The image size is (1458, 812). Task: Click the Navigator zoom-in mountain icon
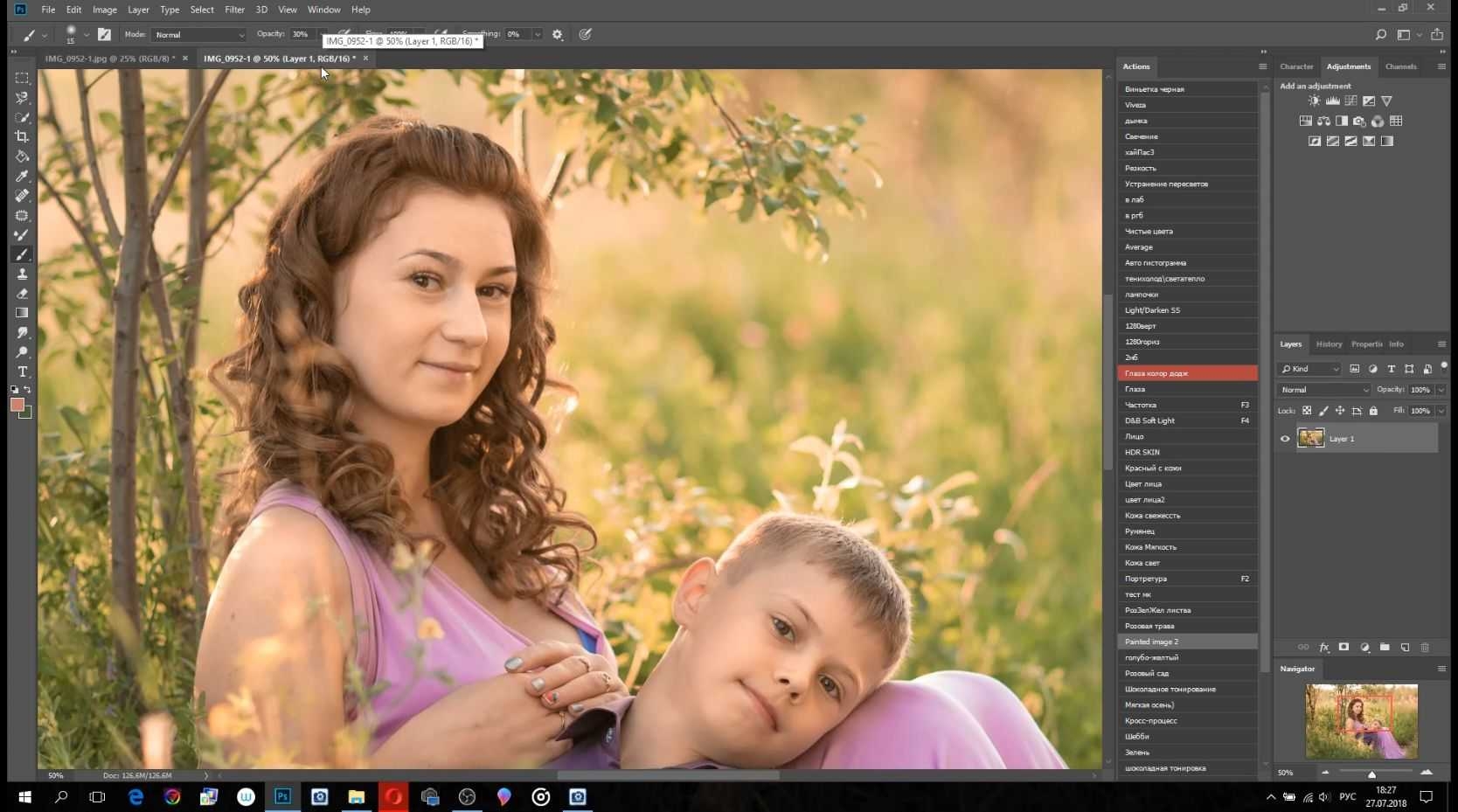click(x=1427, y=773)
